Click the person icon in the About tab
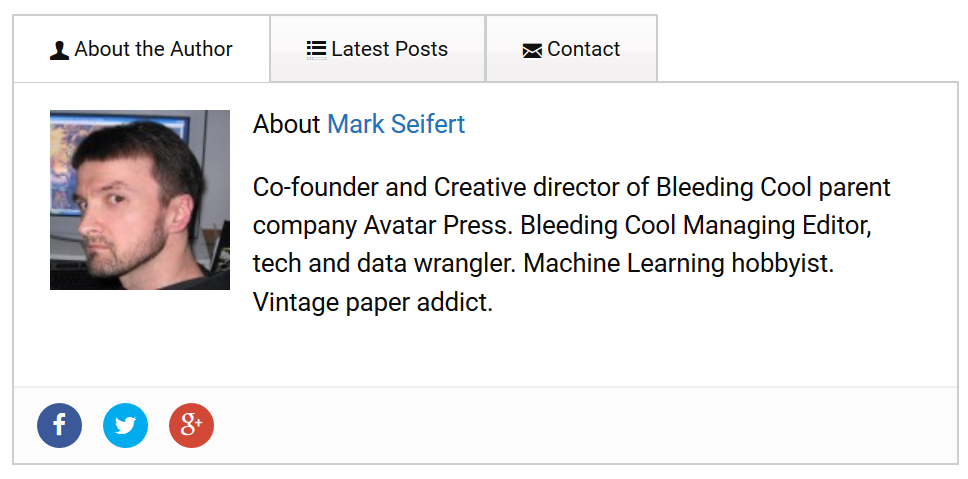 click(59, 50)
